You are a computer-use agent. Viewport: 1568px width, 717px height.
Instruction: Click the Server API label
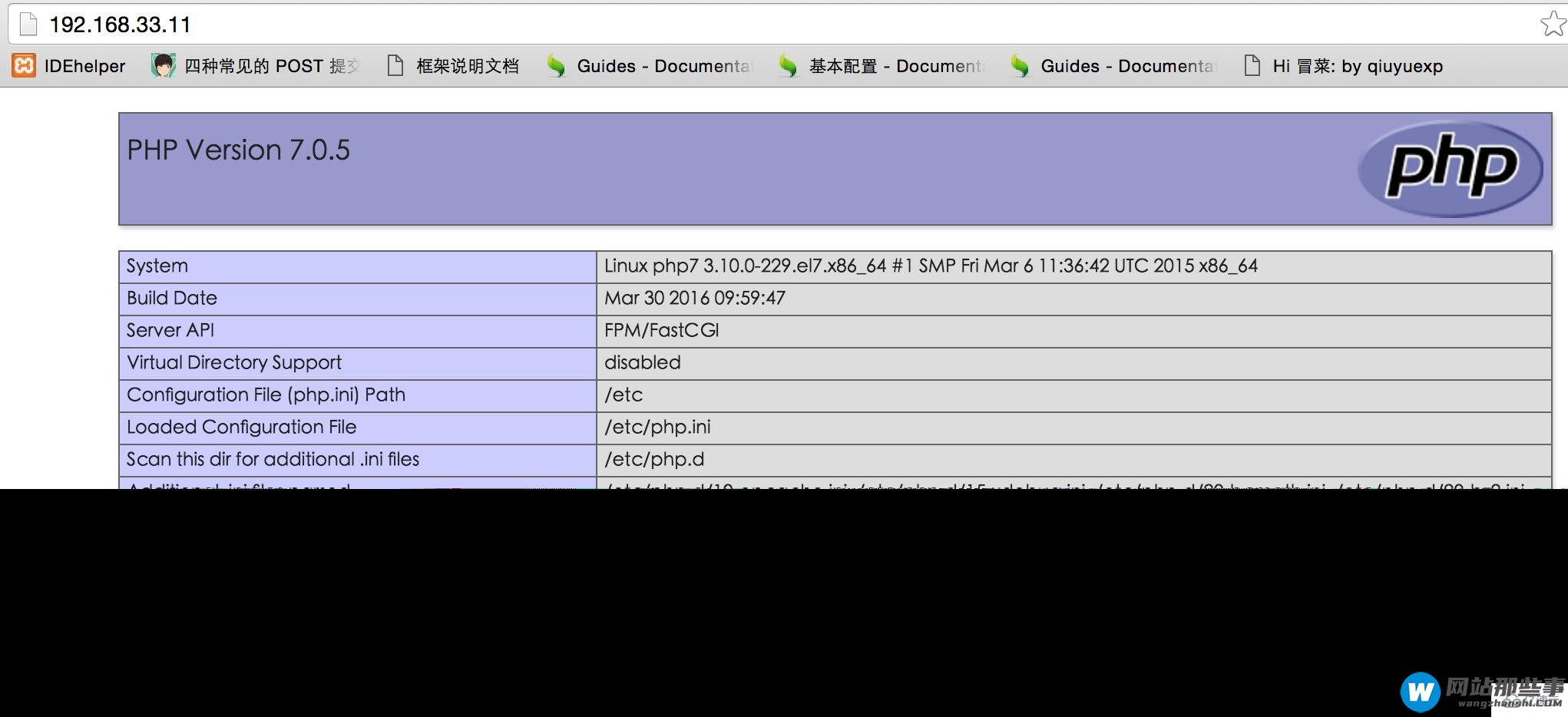click(x=170, y=330)
